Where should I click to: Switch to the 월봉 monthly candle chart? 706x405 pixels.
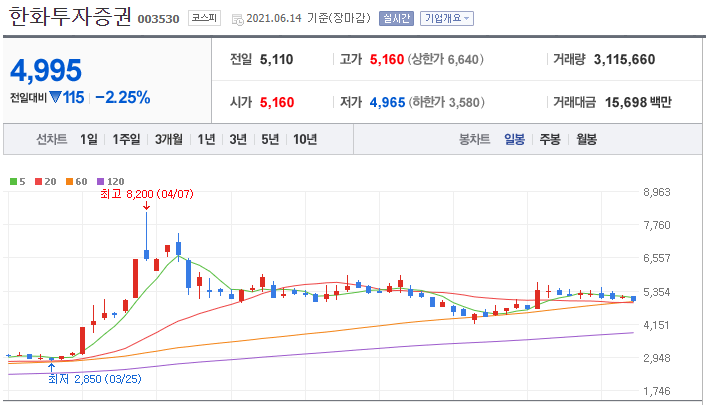coord(586,140)
